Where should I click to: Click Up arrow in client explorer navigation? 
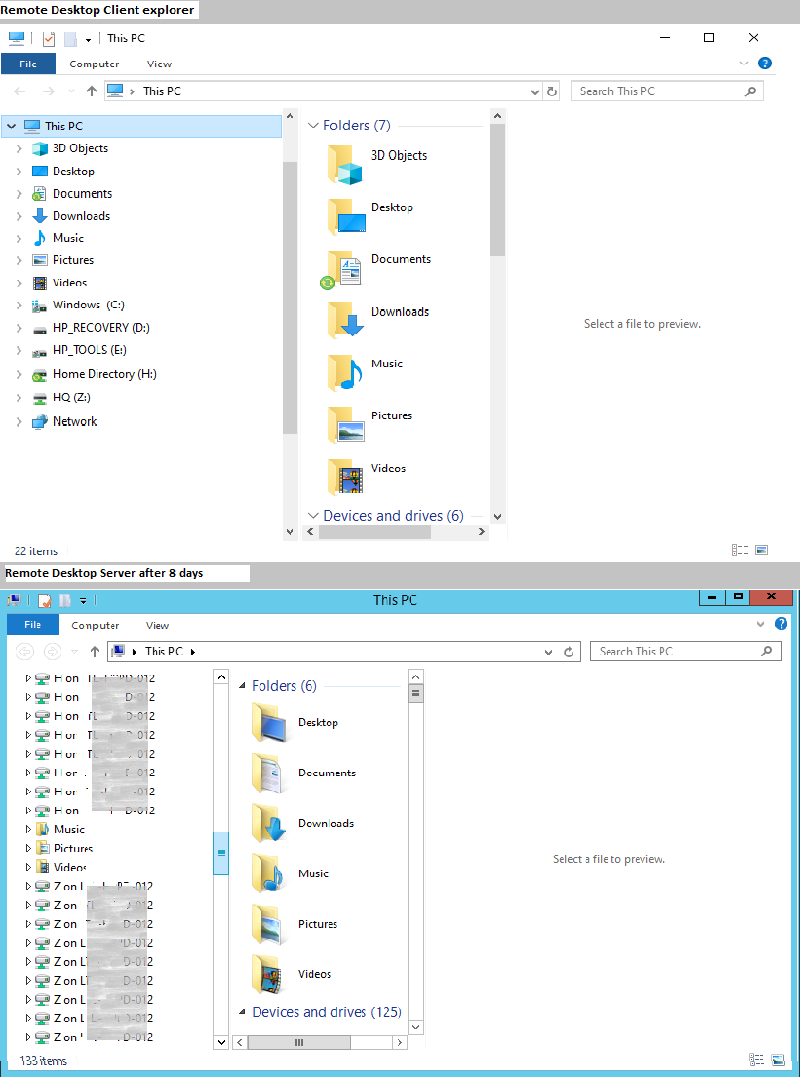click(x=92, y=91)
